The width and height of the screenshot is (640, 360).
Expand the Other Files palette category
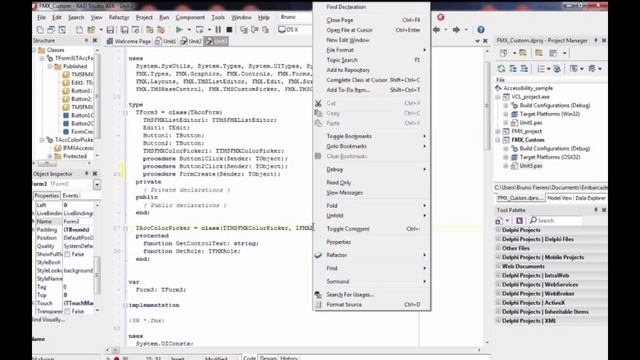498,248
